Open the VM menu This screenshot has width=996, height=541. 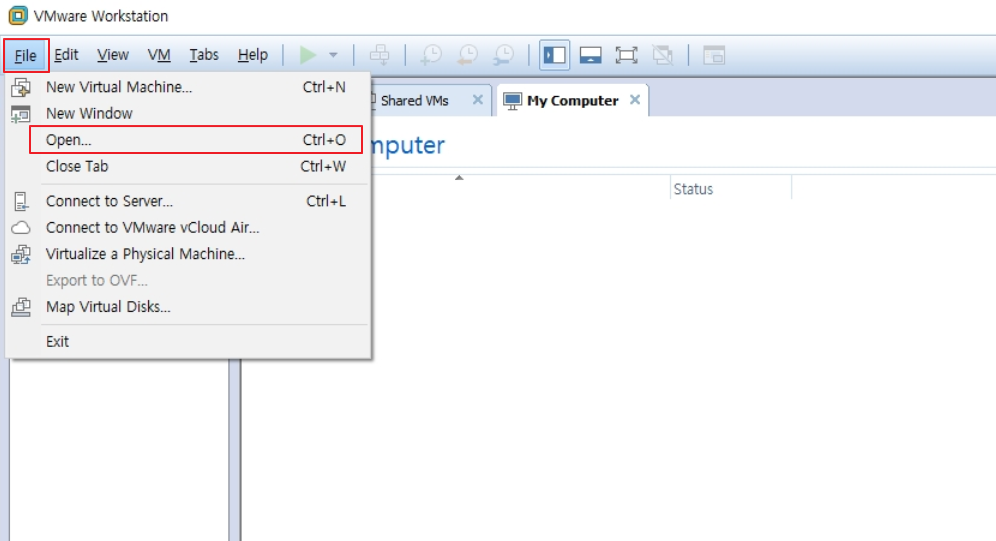click(159, 55)
